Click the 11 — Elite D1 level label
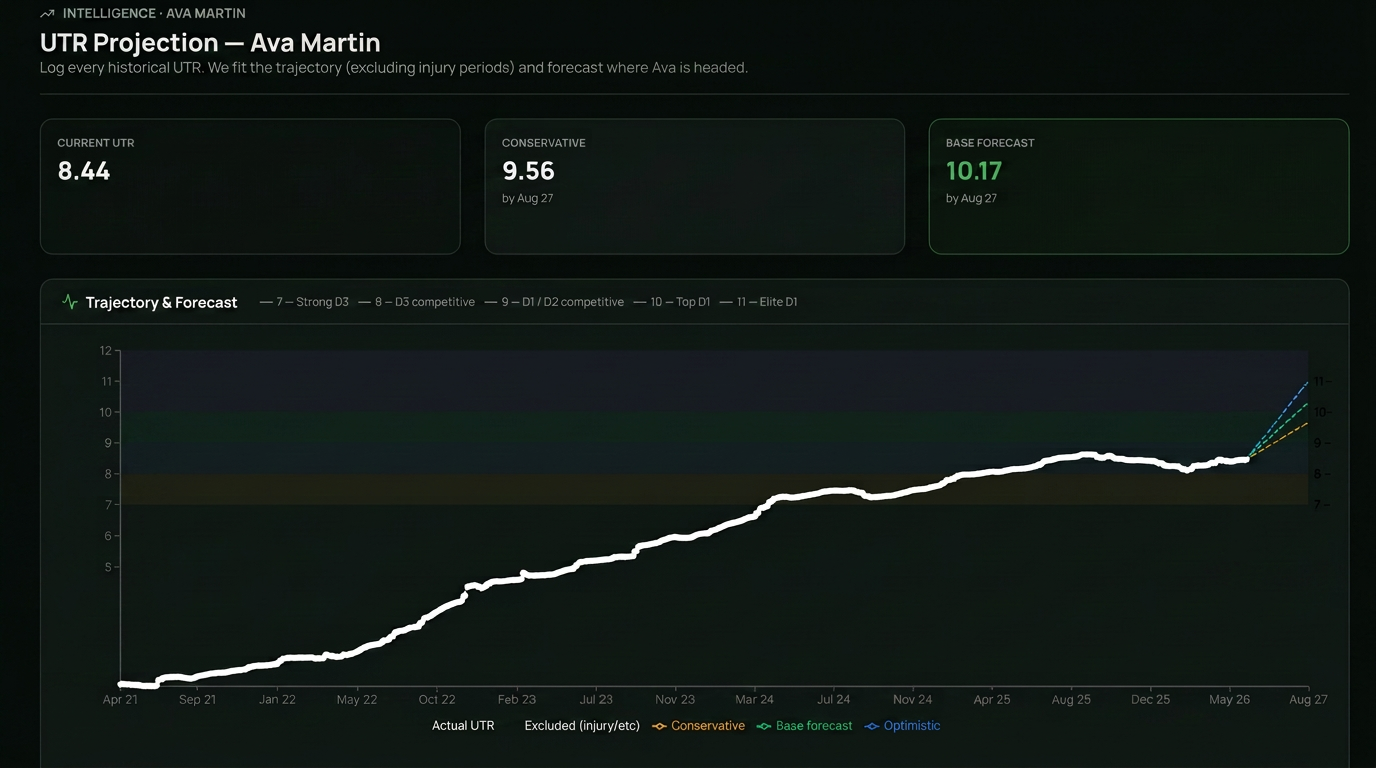 (x=759, y=302)
